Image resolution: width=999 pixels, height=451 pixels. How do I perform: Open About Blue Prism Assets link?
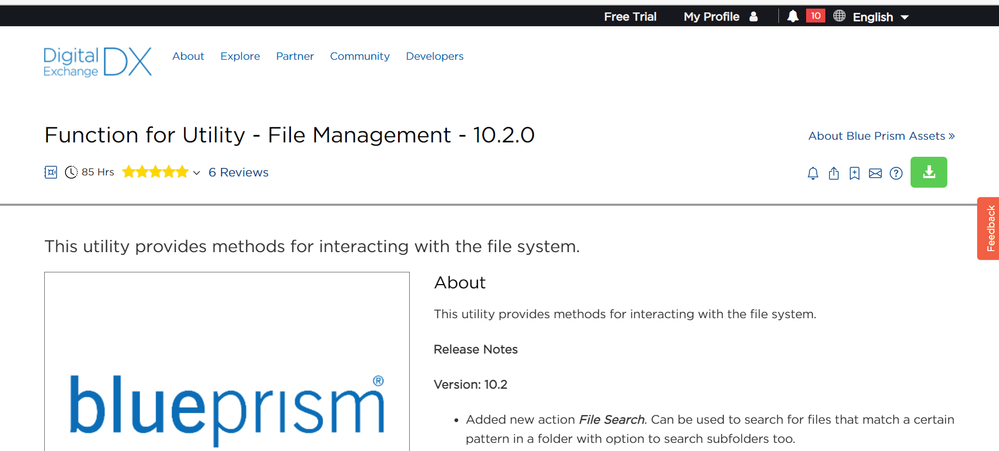(x=882, y=136)
